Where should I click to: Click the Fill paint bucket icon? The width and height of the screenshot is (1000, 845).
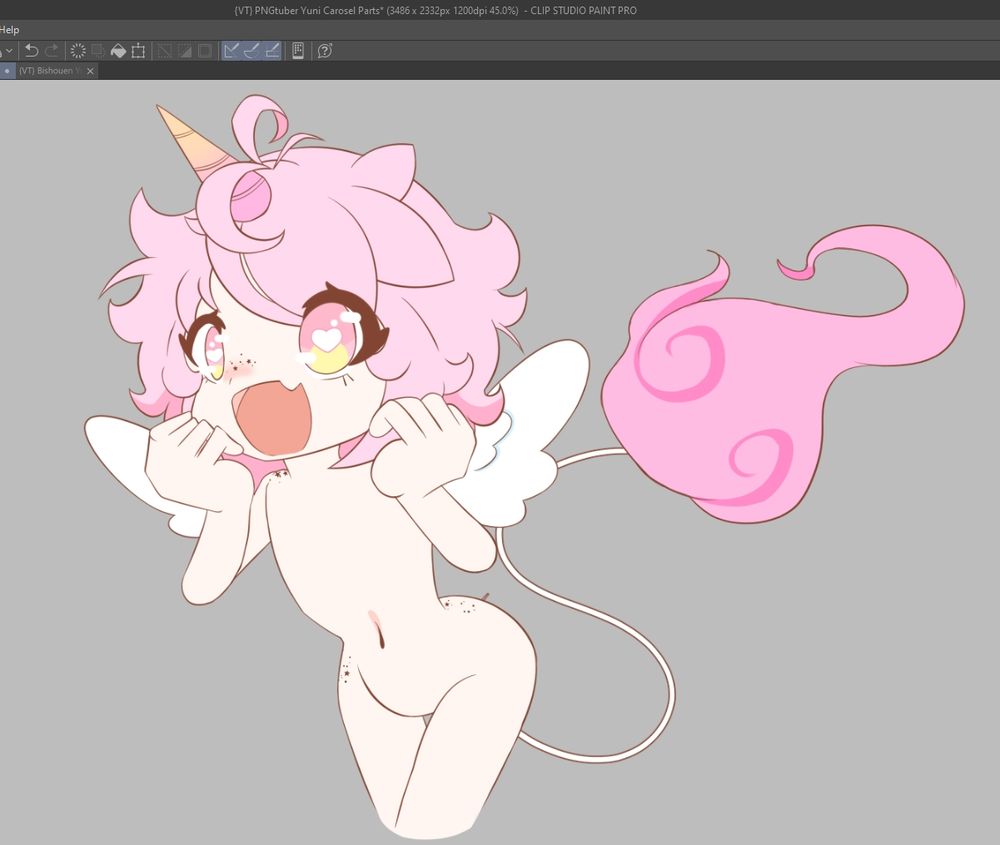pyautogui.click(x=118, y=51)
